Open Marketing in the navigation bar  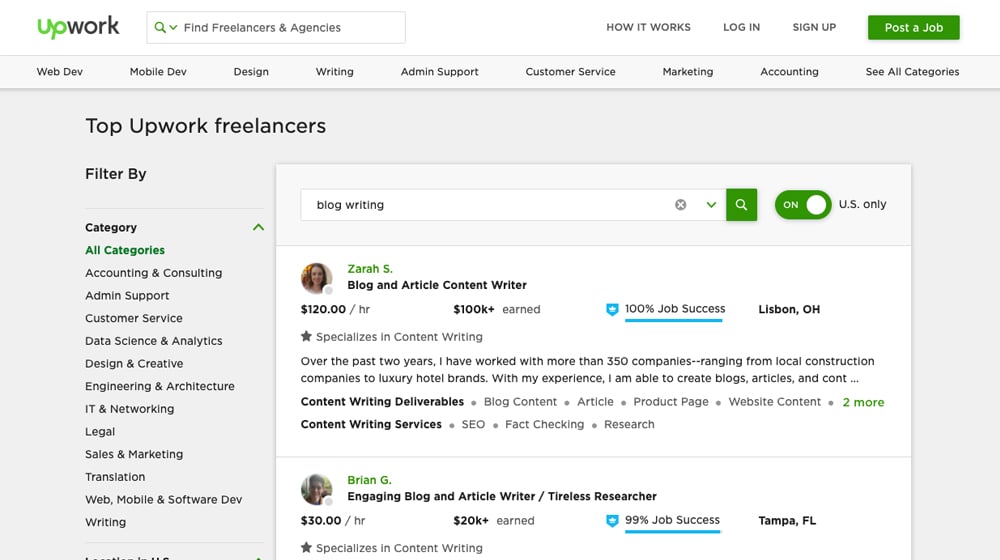[688, 71]
